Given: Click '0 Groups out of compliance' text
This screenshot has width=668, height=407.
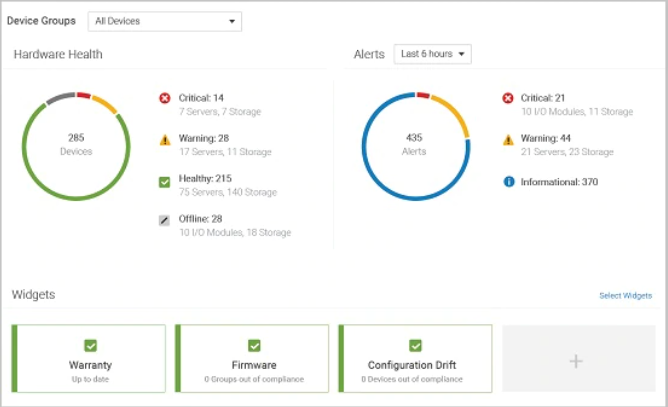Looking at the screenshot, I should [254, 379].
